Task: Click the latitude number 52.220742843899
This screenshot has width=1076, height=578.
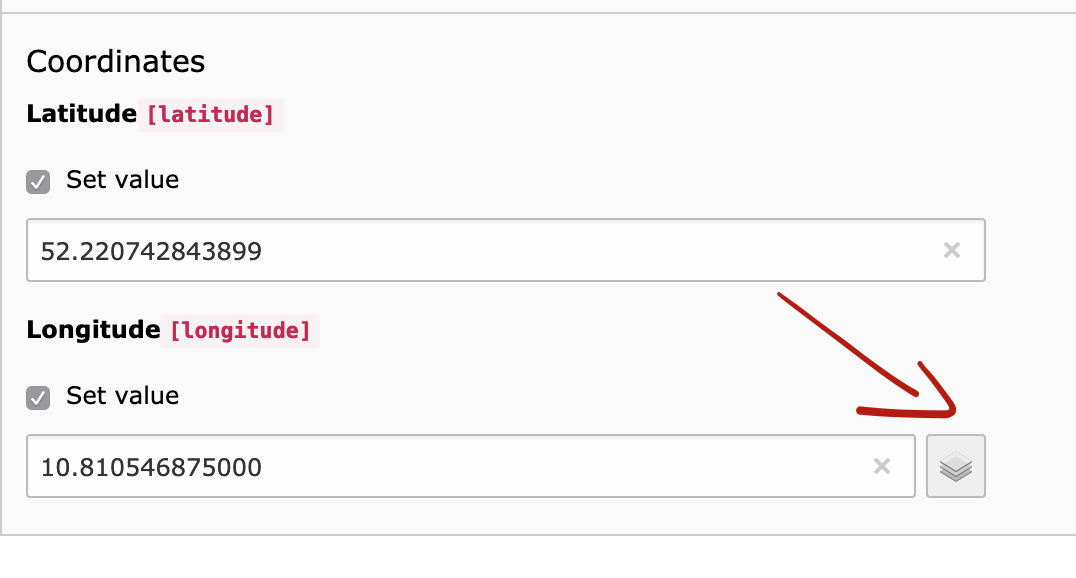Action: (x=151, y=251)
